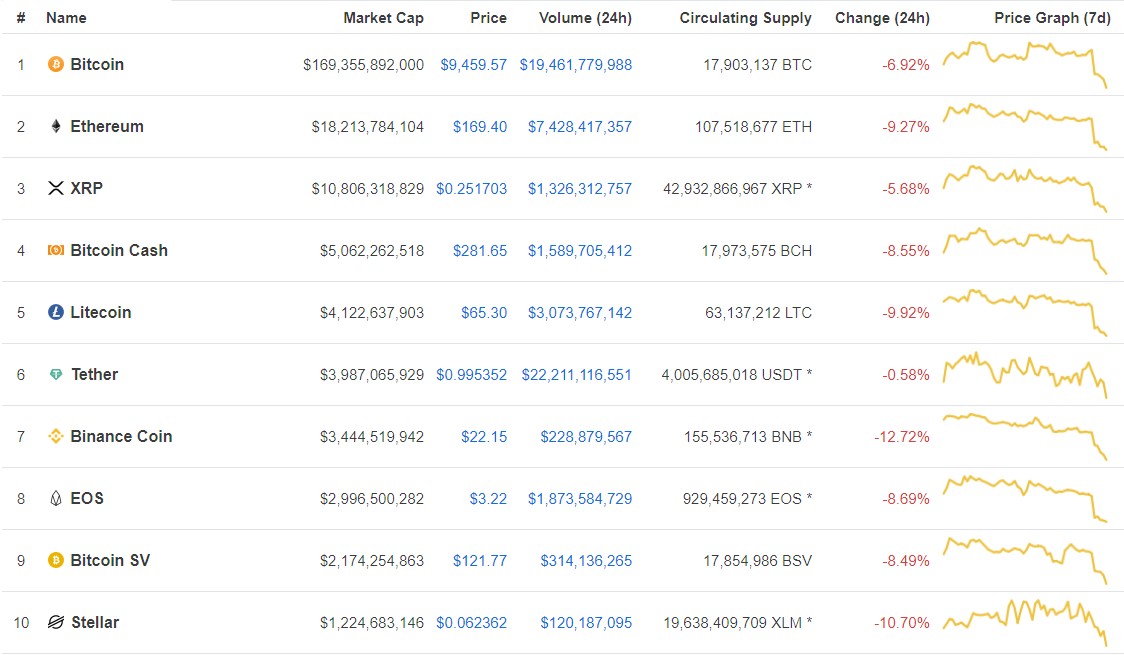
Task: Sort by the Circulating Supply column header
Action: point(746,18)
